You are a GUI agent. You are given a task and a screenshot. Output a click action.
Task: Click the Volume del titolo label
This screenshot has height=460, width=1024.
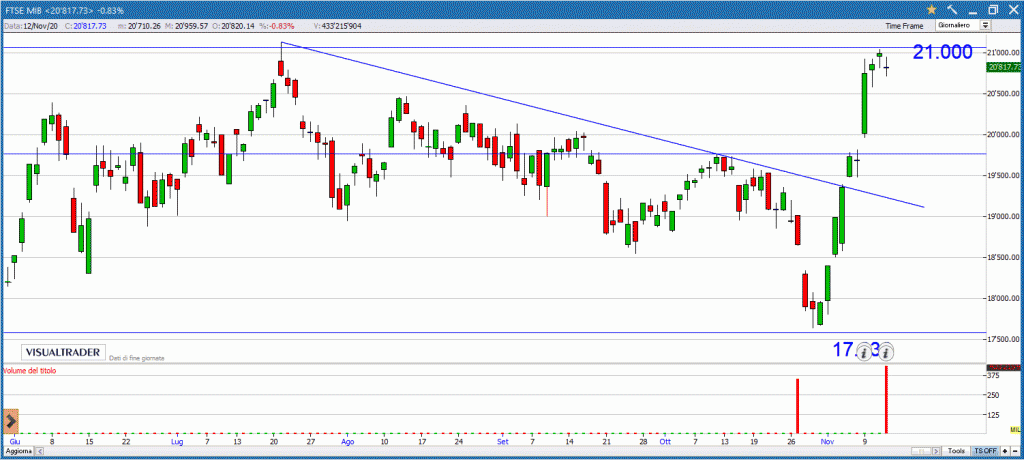30,370
